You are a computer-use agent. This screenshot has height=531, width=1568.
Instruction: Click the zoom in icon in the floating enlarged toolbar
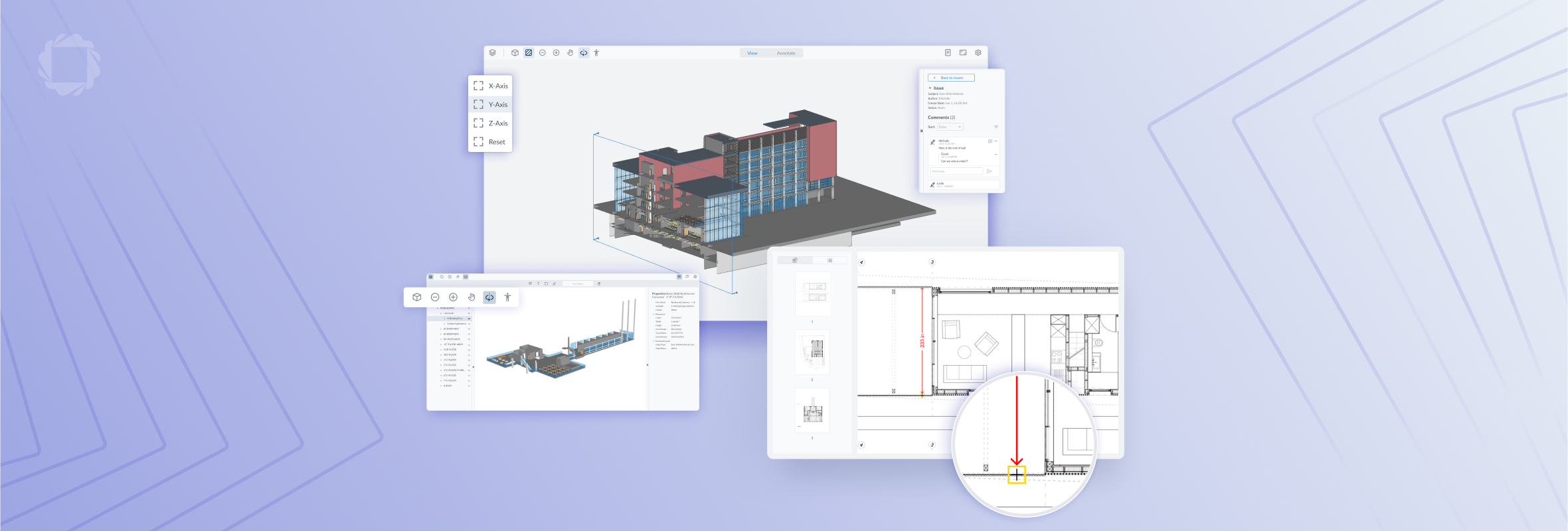point(453,297)
